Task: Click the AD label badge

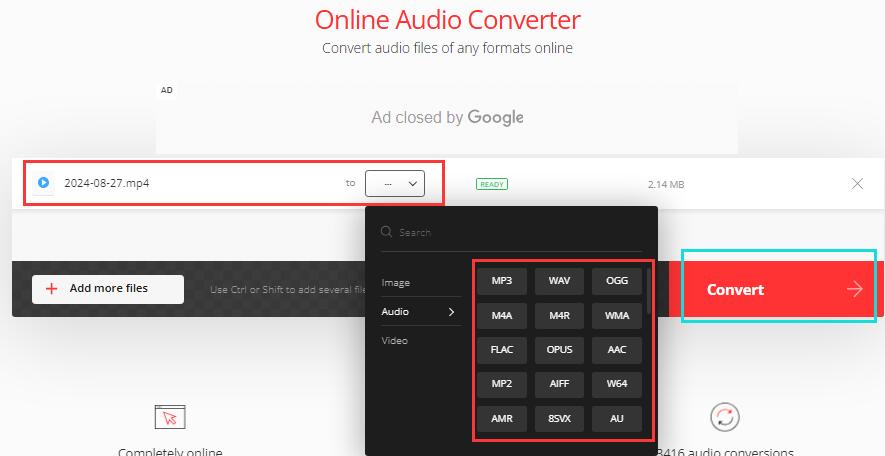Action: pos(167,90)
